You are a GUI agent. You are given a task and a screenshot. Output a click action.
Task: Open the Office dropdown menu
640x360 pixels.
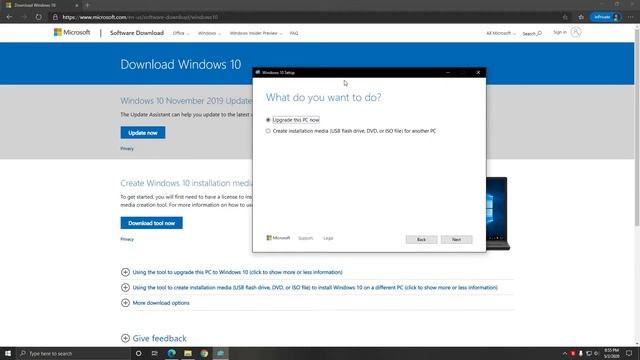[x=181, y=33]
